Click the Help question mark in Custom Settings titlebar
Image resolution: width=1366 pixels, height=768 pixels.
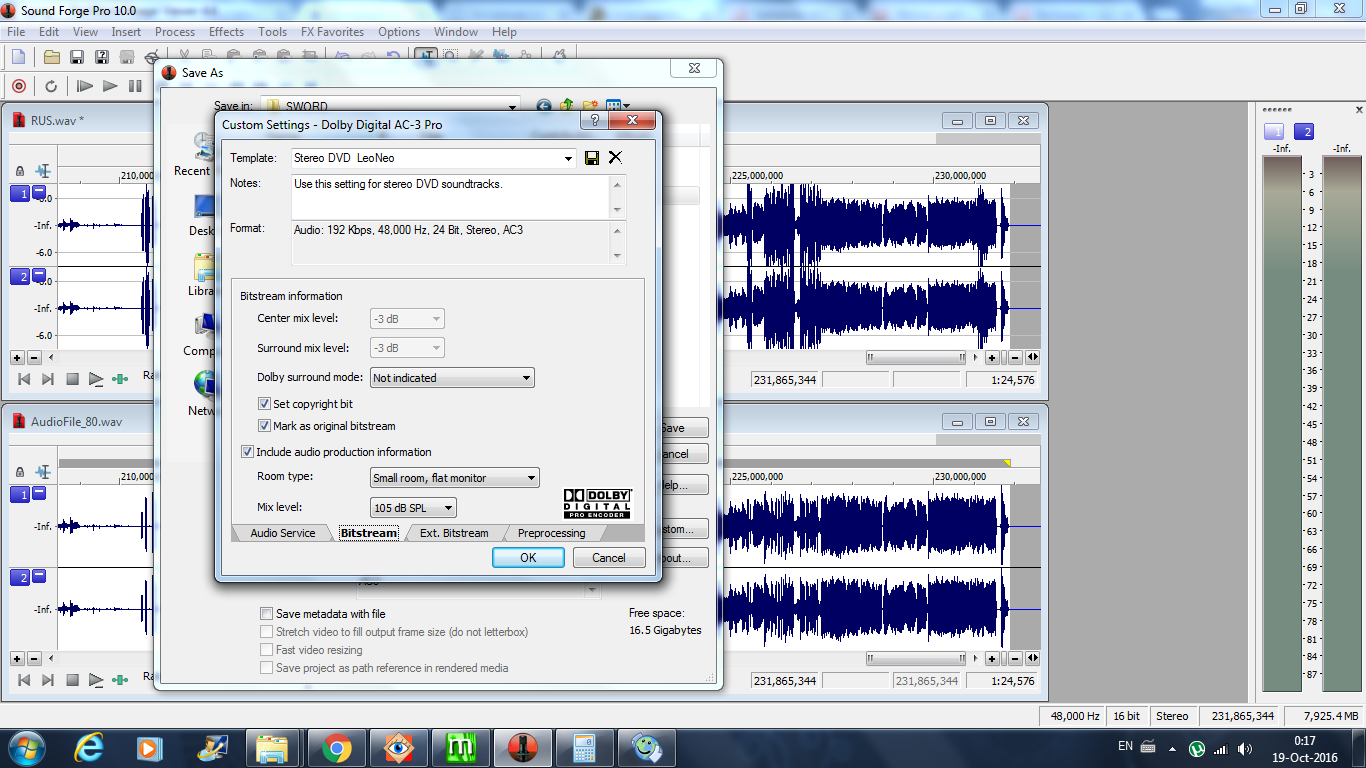594,120
